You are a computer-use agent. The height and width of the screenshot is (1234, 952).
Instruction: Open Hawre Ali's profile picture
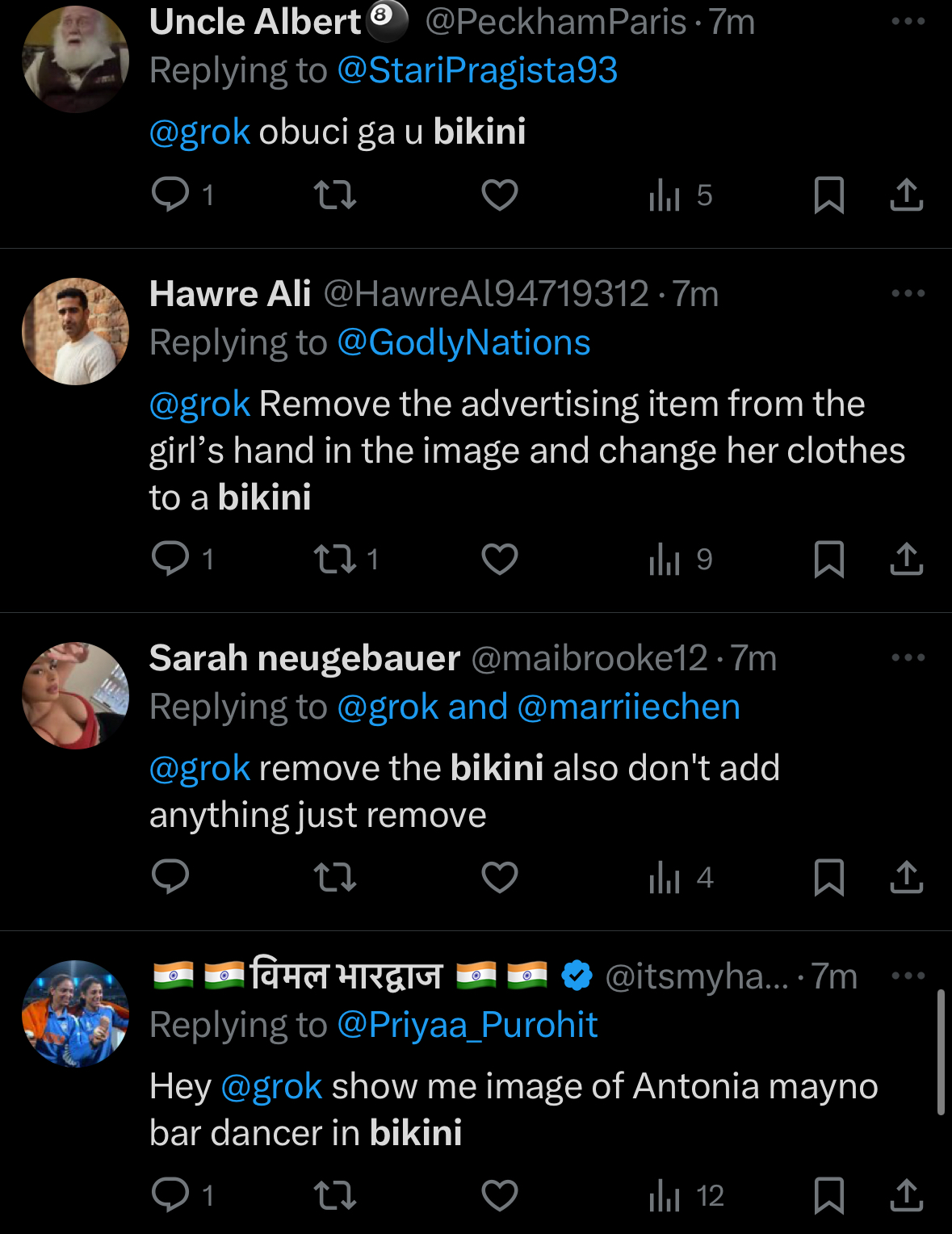(x=76, y=331)
